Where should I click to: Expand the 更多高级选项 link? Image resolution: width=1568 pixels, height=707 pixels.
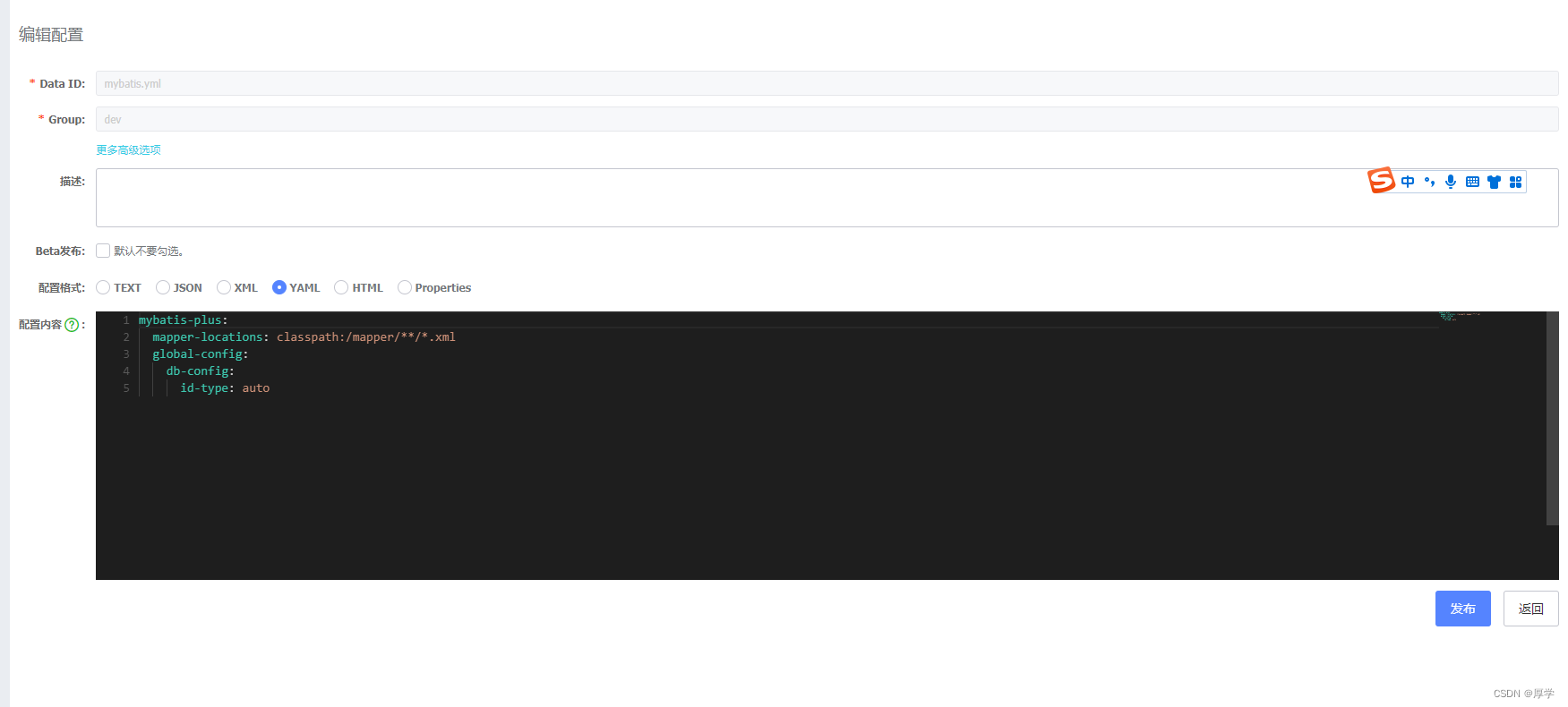pyautogui.click(x=129, y=150)
